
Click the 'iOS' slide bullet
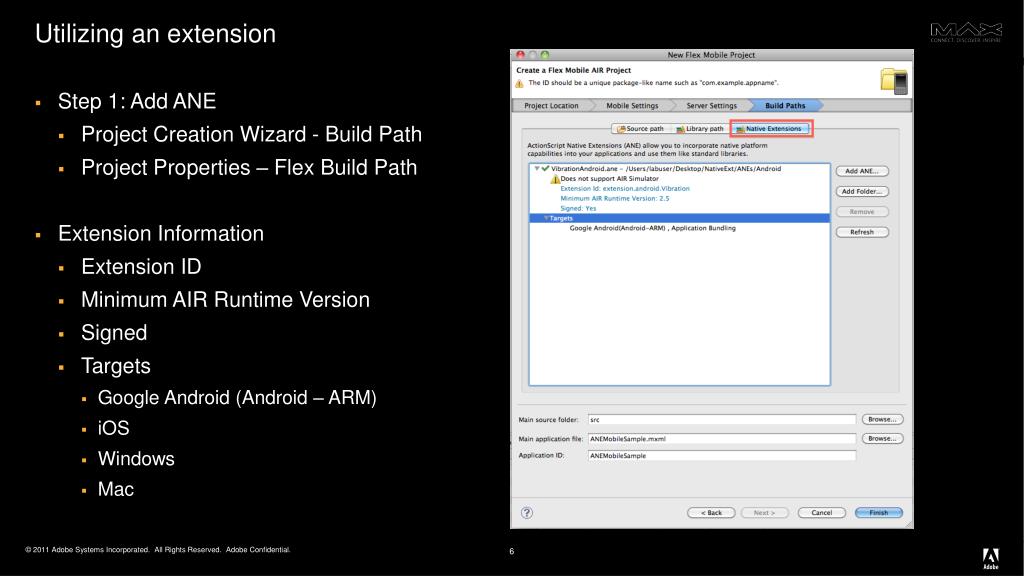[114, 428]
